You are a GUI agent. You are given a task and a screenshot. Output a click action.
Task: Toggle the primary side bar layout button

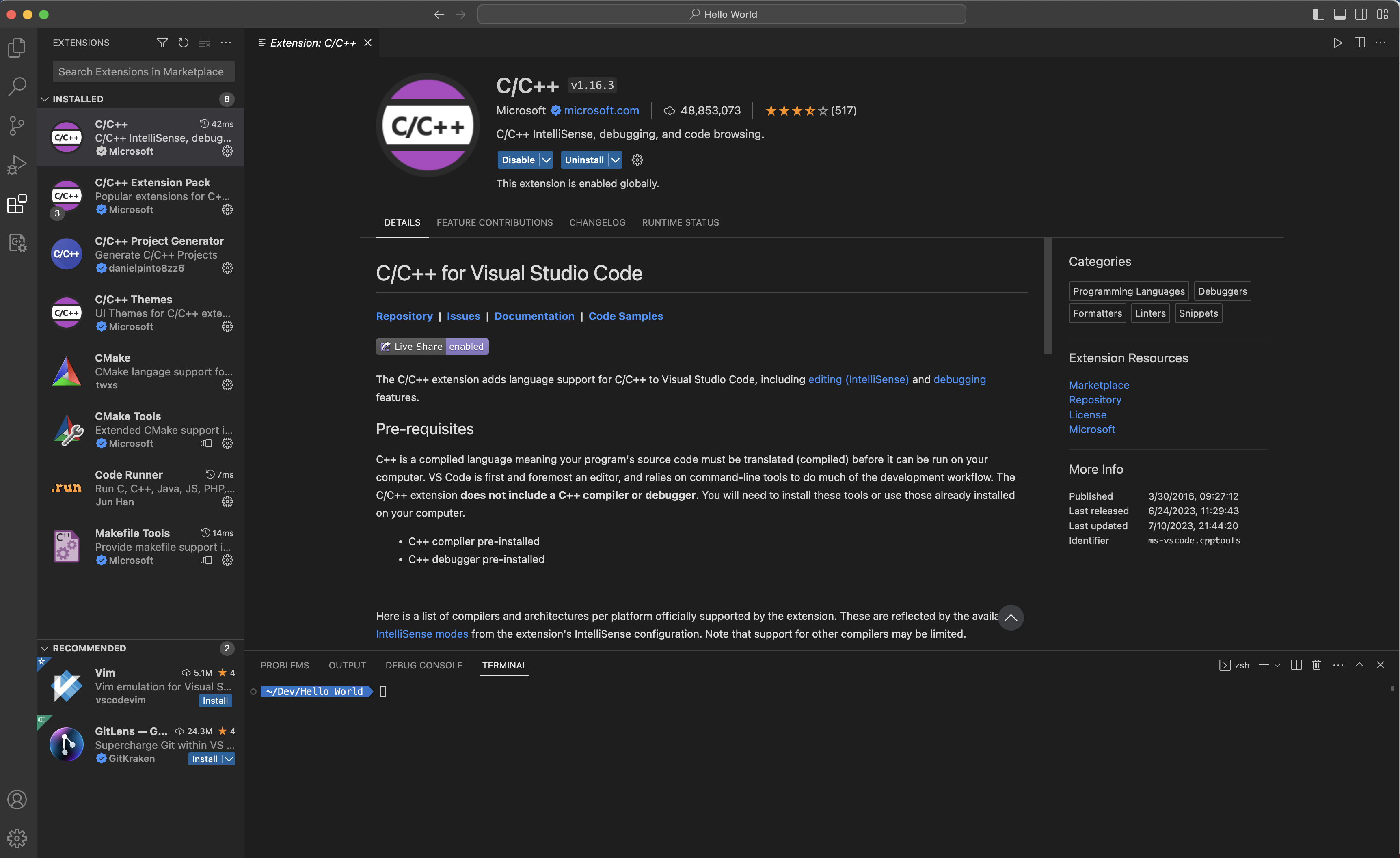[x=1319, y=14]
